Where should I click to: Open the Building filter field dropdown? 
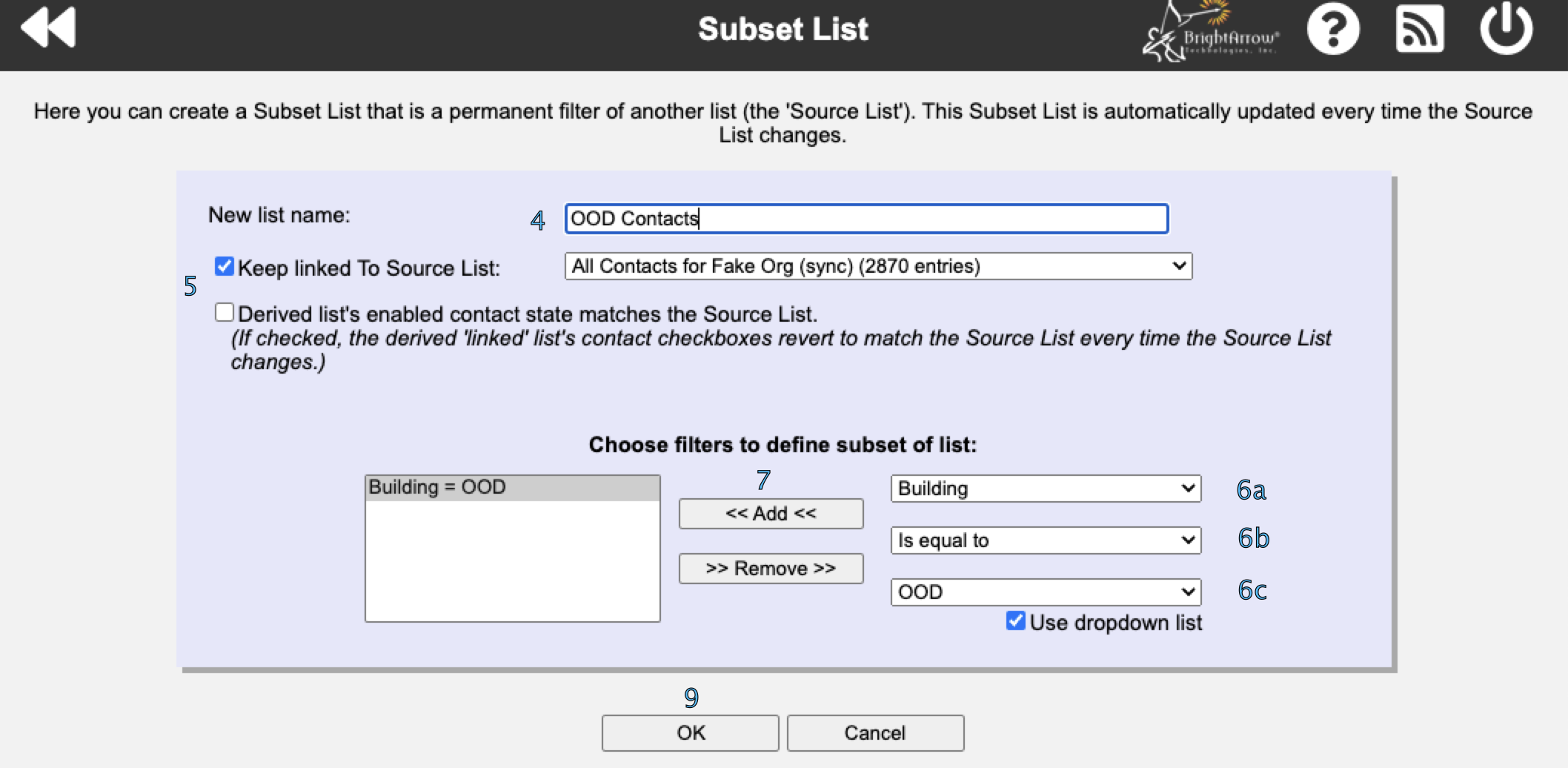point(1045,489)
